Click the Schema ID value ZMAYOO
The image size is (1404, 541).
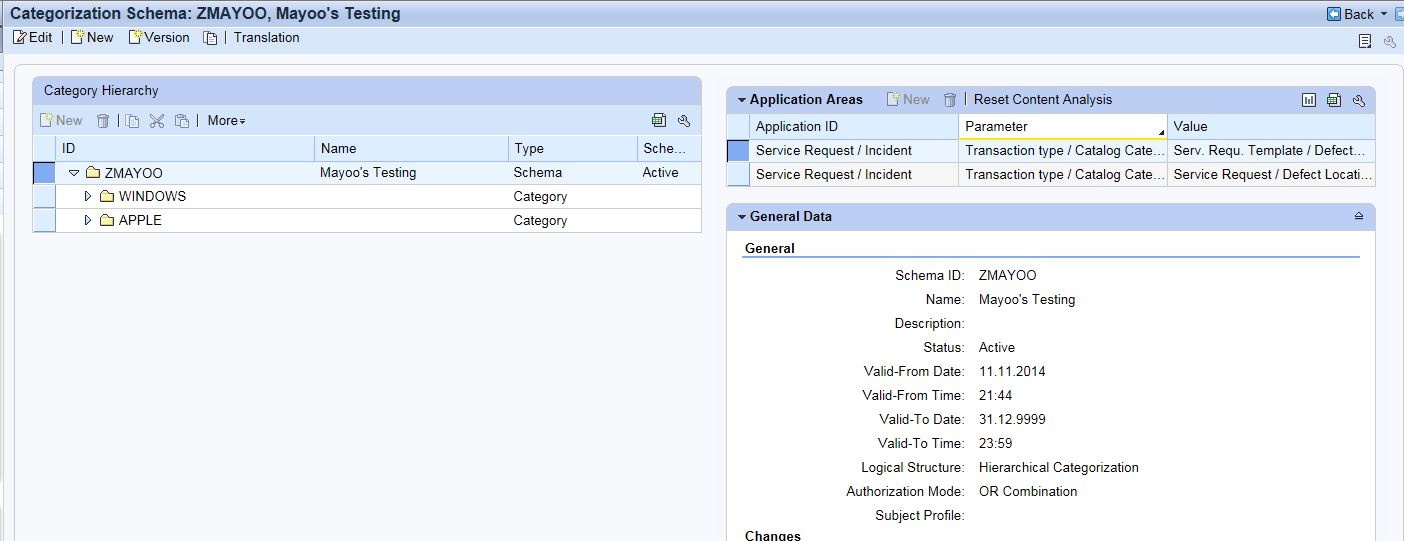tap(1008, 275)
